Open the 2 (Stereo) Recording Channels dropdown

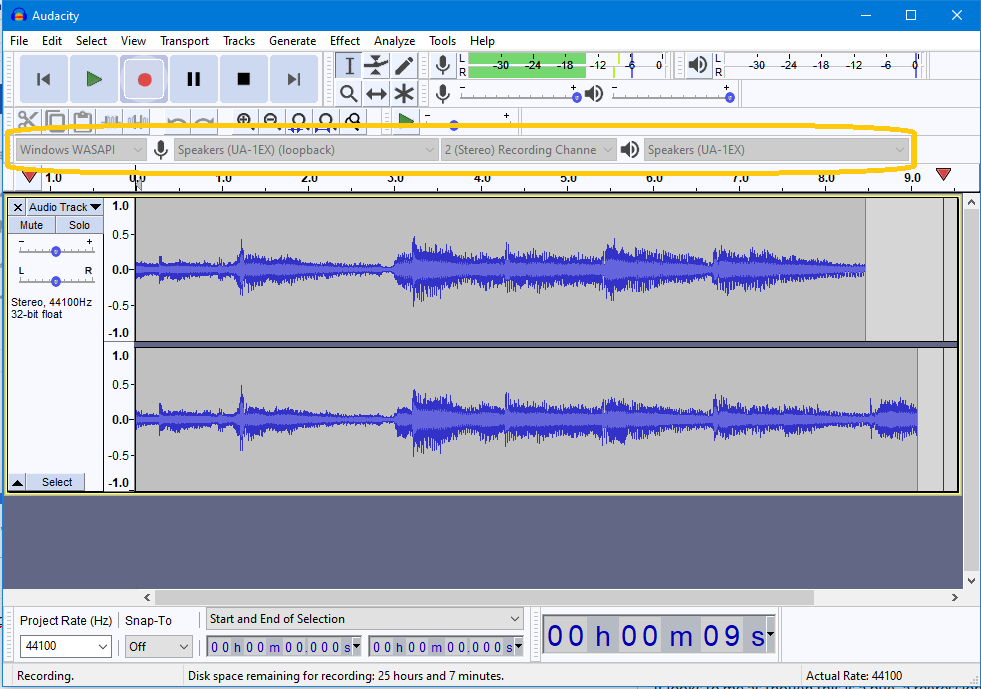click(528, 150)
